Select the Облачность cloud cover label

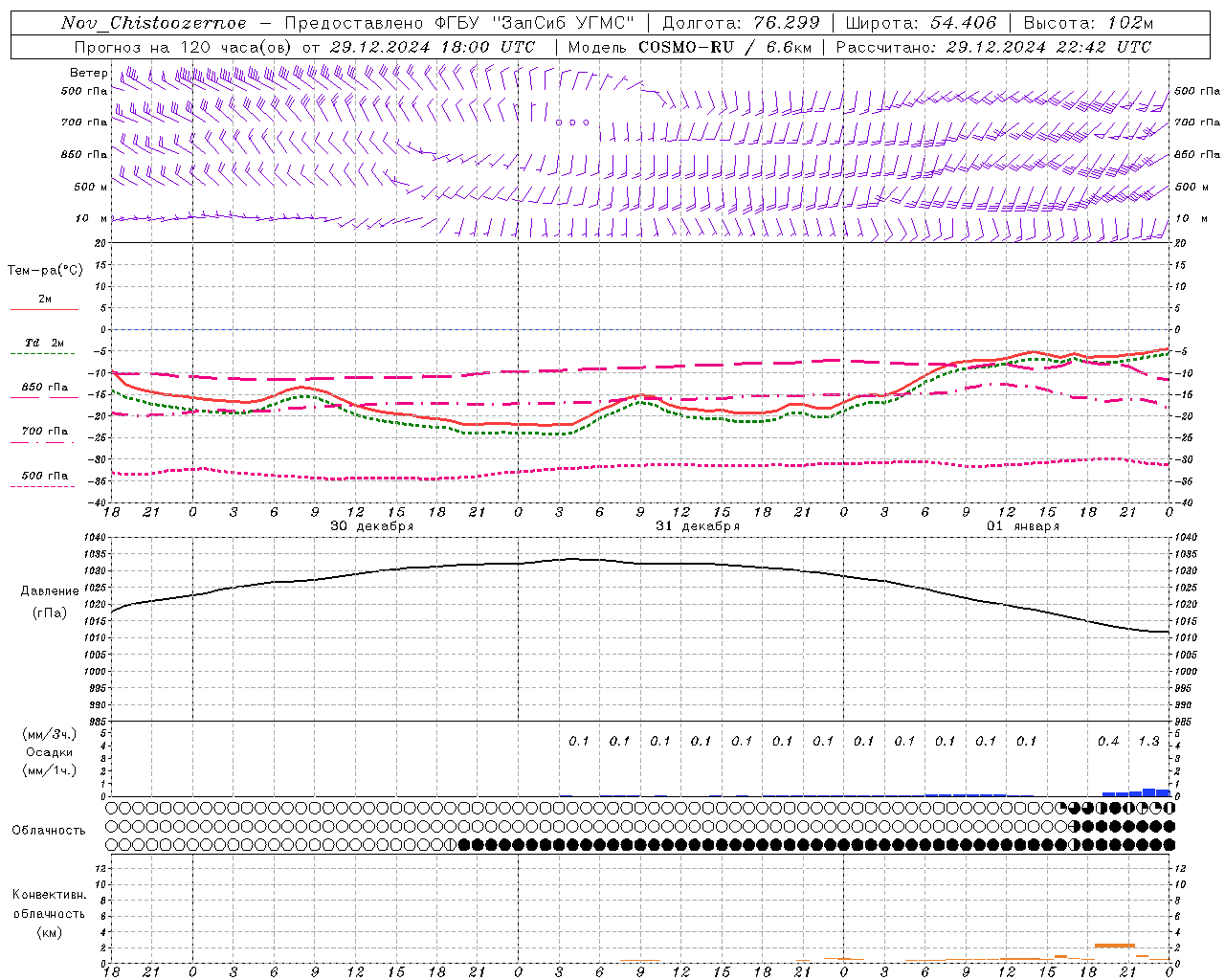point(49,830)
